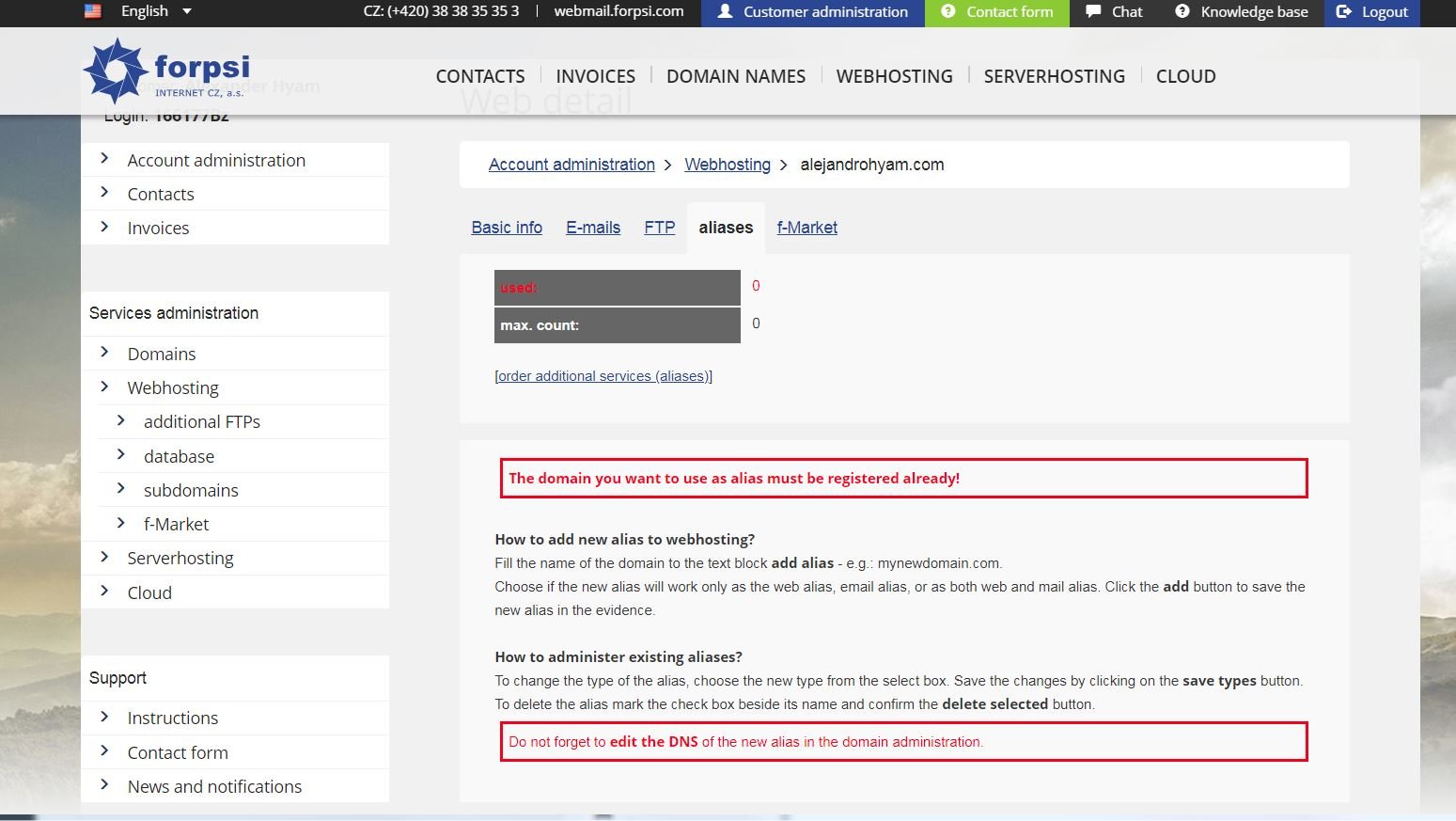This screenshot has height=821, width=1456.
Task: Click order additional services (aliases) link
Action: tap(603, 376)
